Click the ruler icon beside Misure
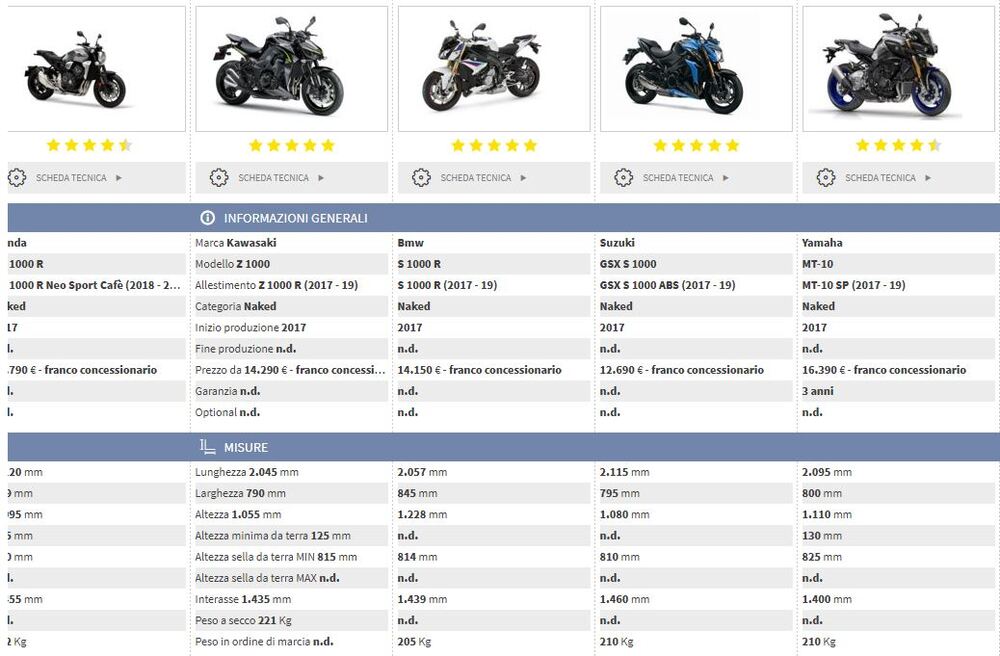The width and height of the screenshot is (1000, 656). click(x=207, y=447)
